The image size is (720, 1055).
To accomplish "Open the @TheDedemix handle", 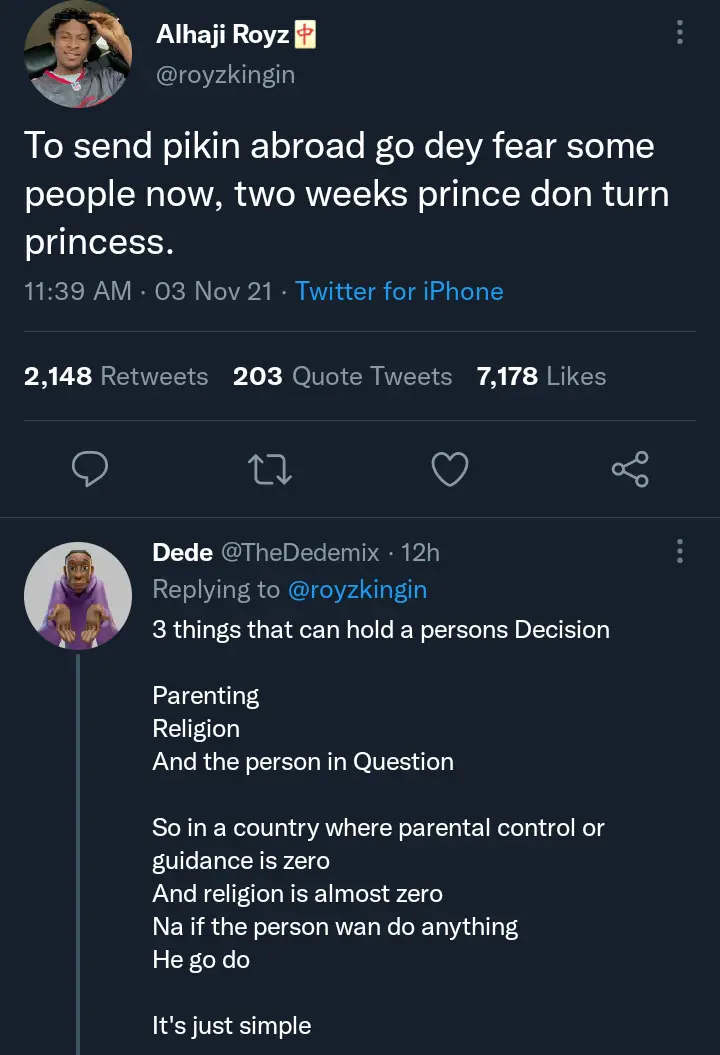I will 299,552.
